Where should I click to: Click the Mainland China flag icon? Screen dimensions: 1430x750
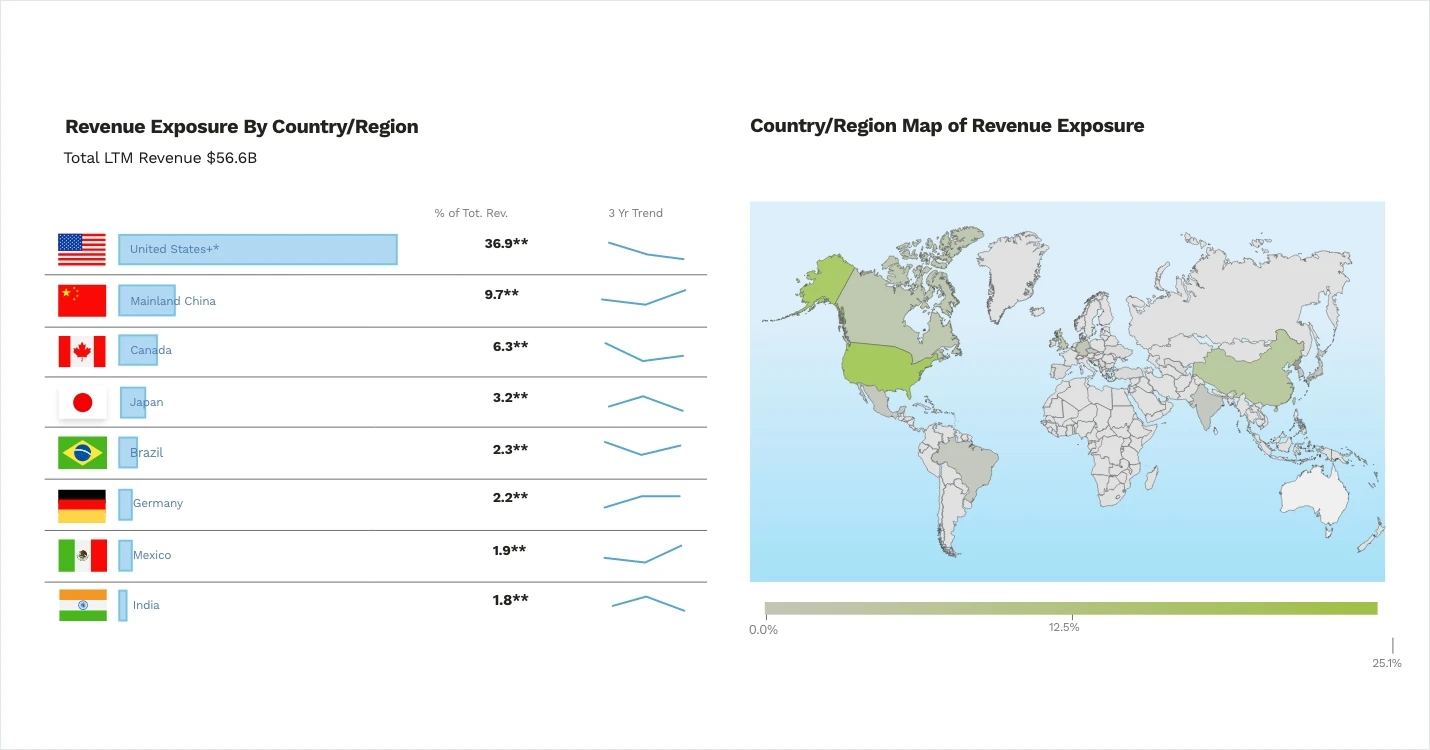(x=81, y=300)
